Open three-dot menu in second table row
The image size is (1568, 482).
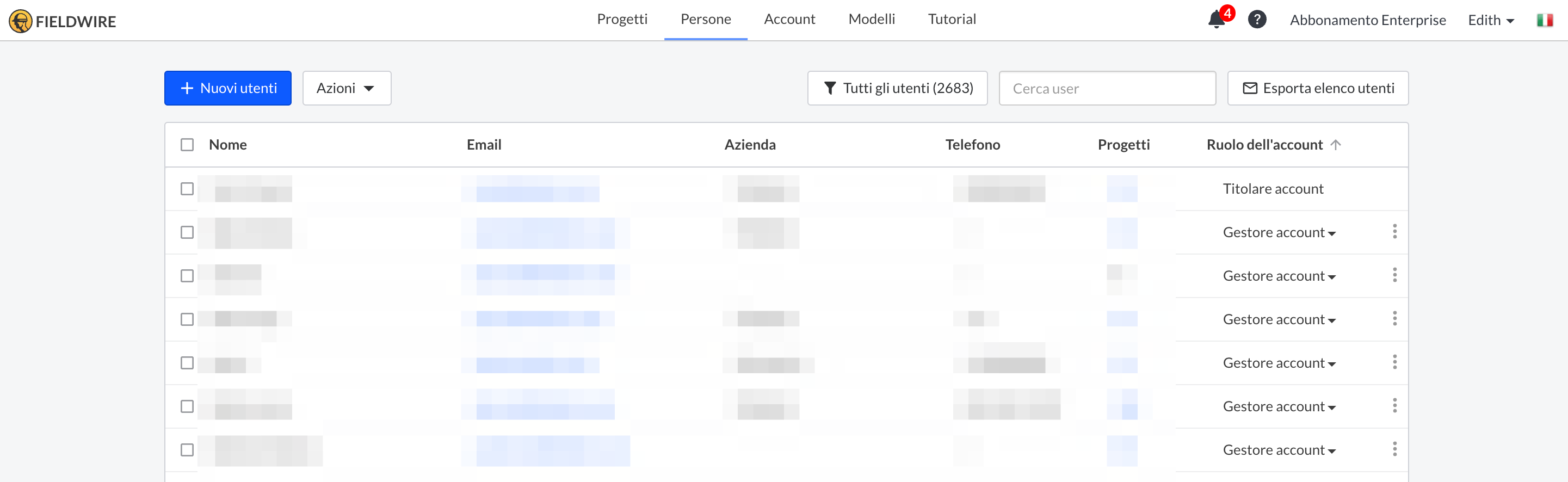pyautogui.click(x=1394, y=232)
